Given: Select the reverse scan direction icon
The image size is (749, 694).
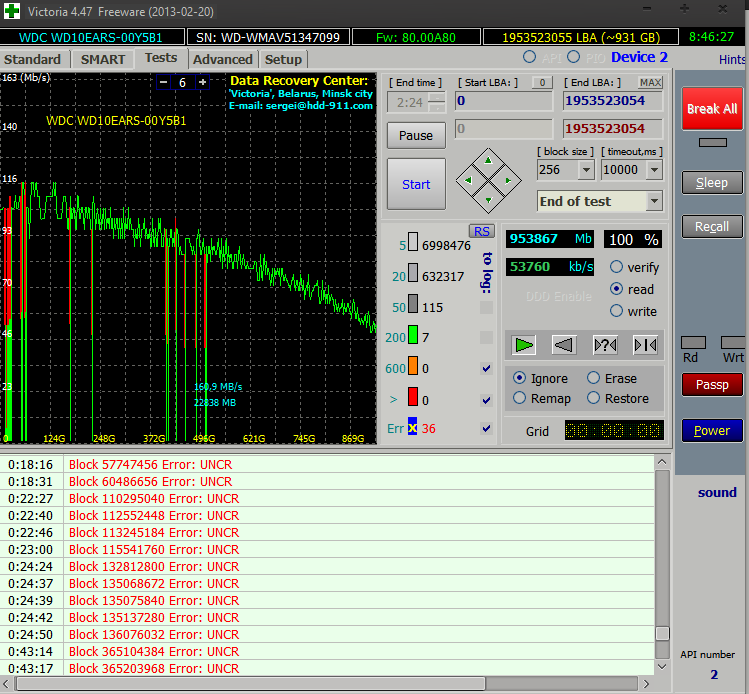Looking at the screenshot, I should (x=564, y=345).
